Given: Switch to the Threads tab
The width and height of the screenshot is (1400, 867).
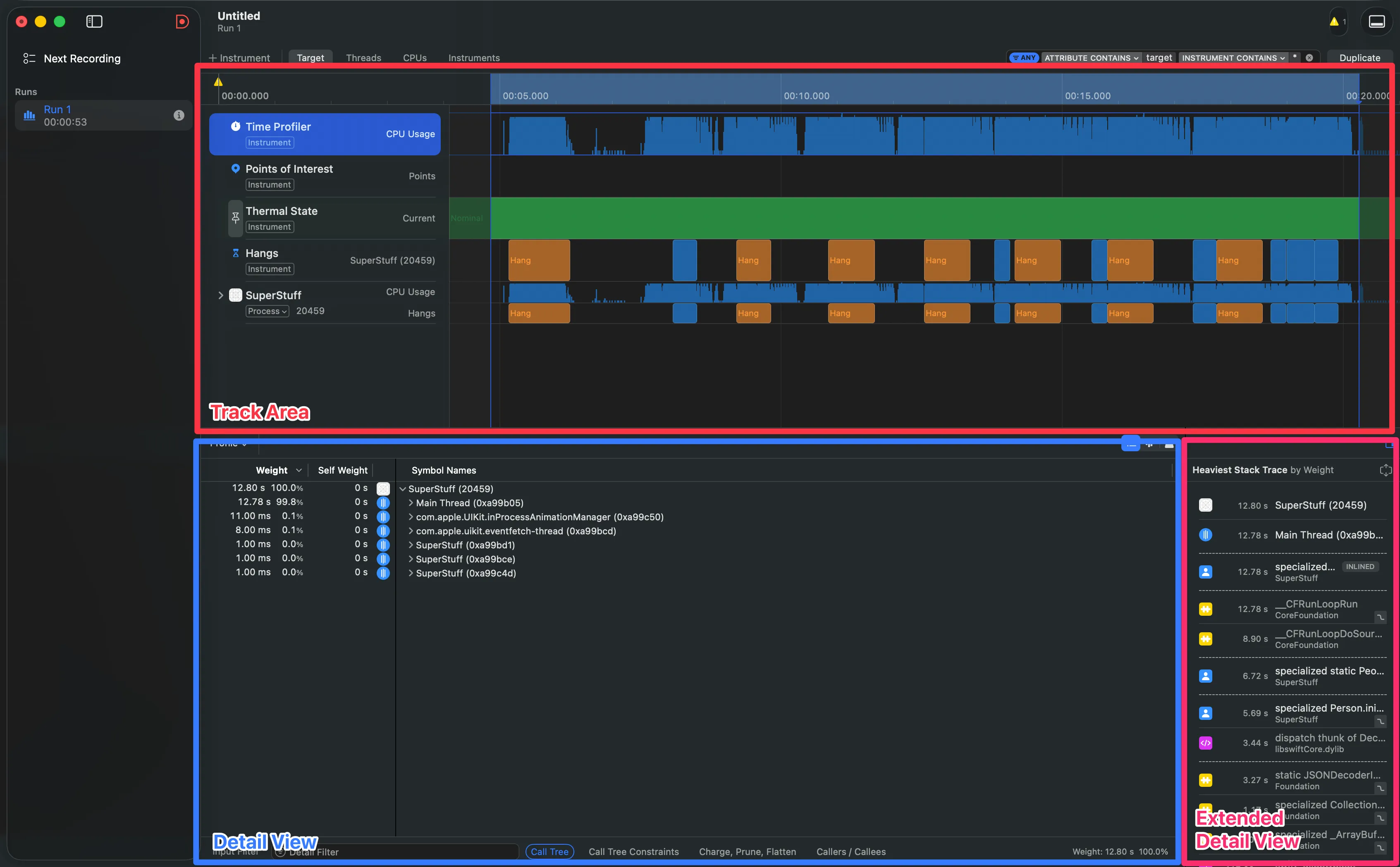Looking at the screenshot, I should point(363,58).
